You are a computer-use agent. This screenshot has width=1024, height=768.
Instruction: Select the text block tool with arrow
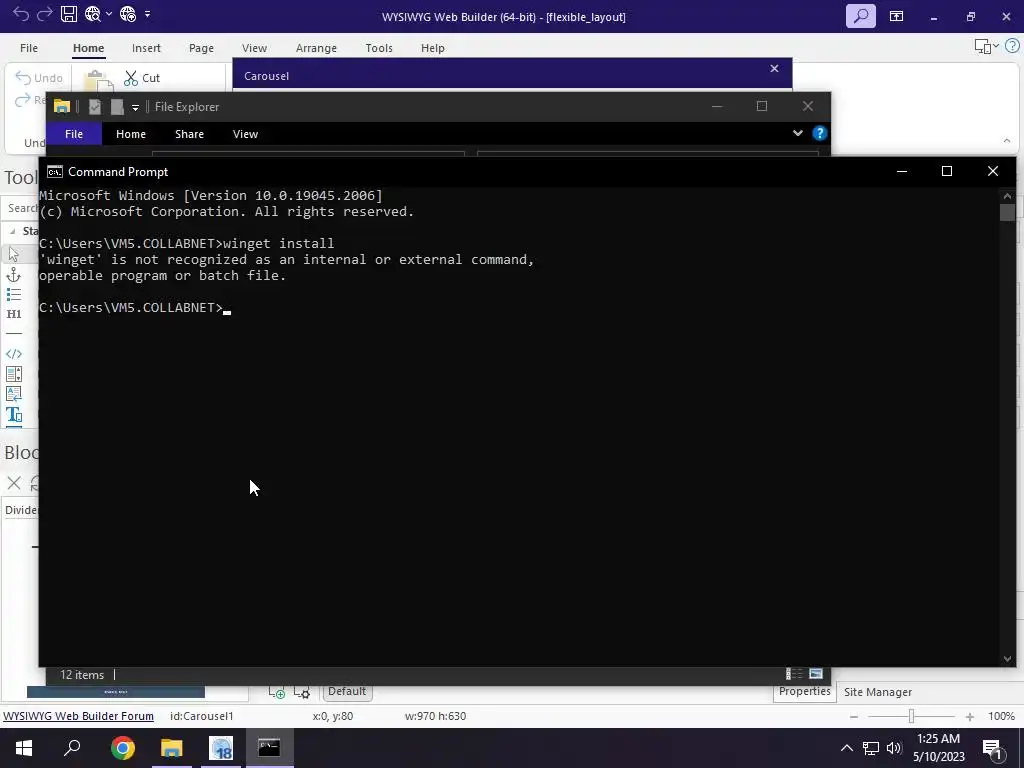click(x=14, y=394)
